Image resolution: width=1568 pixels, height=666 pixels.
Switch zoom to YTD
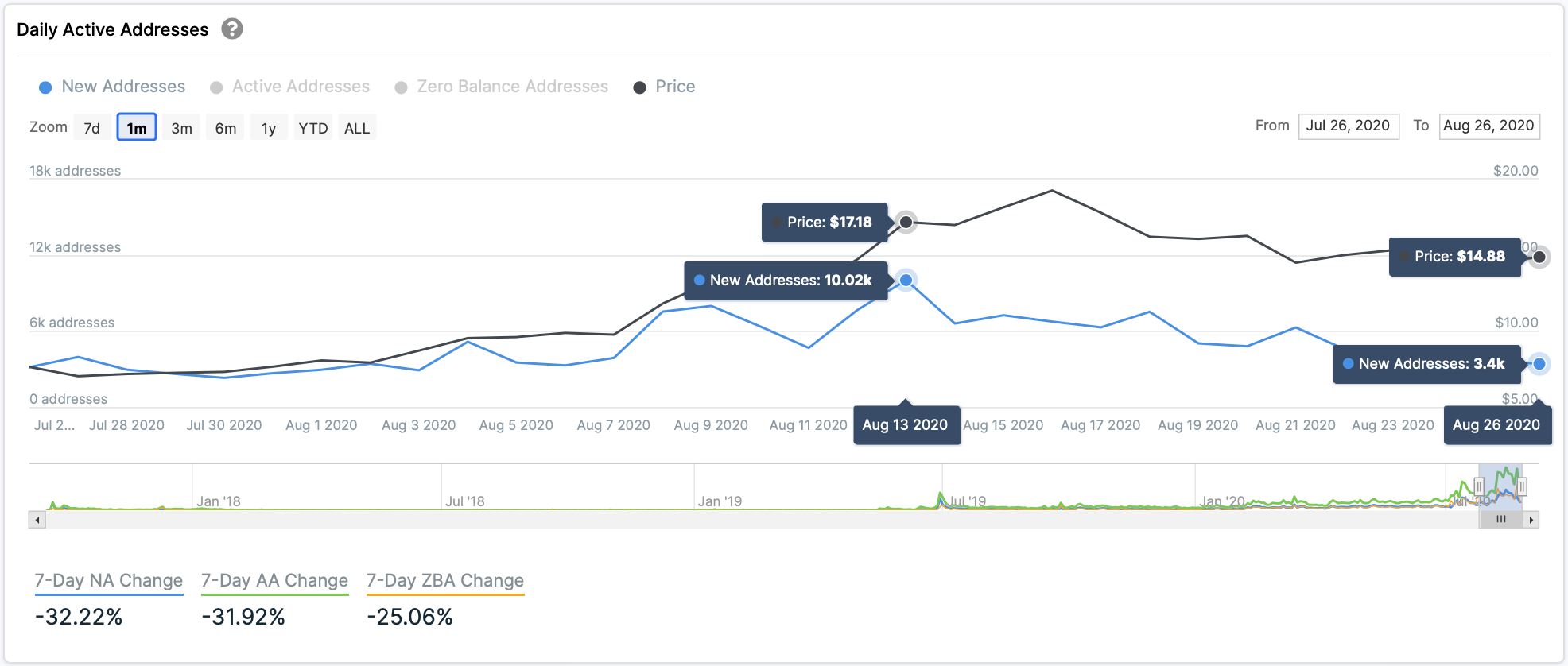coord(312,128)
